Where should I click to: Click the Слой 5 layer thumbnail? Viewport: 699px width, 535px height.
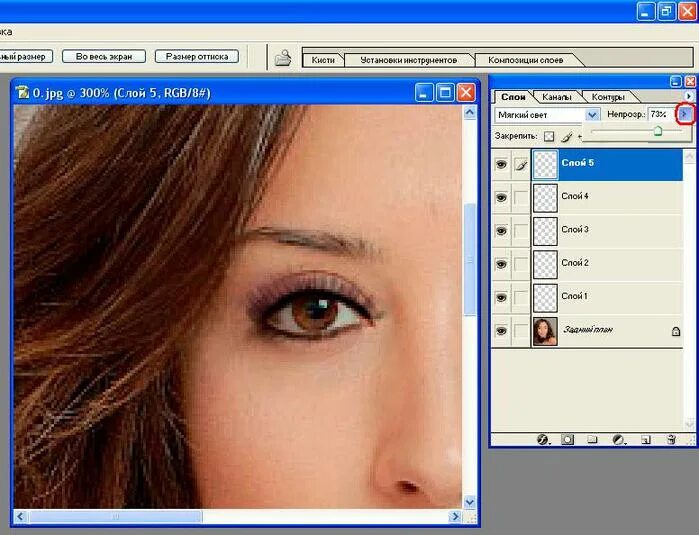click(x=545, y=165)
